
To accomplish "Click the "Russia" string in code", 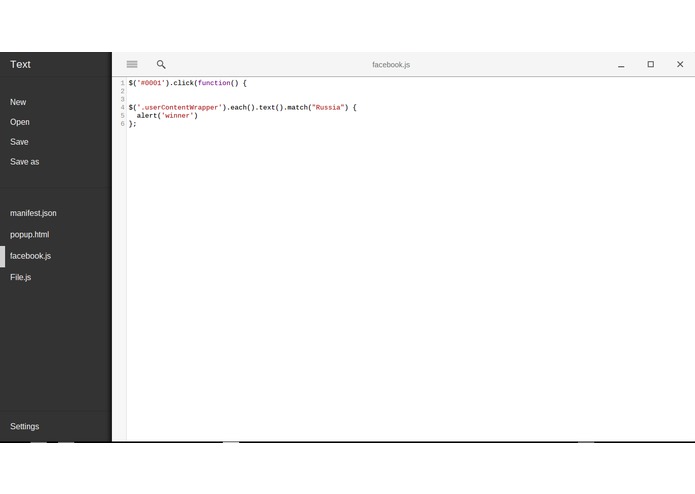I will tap(328, 107).
